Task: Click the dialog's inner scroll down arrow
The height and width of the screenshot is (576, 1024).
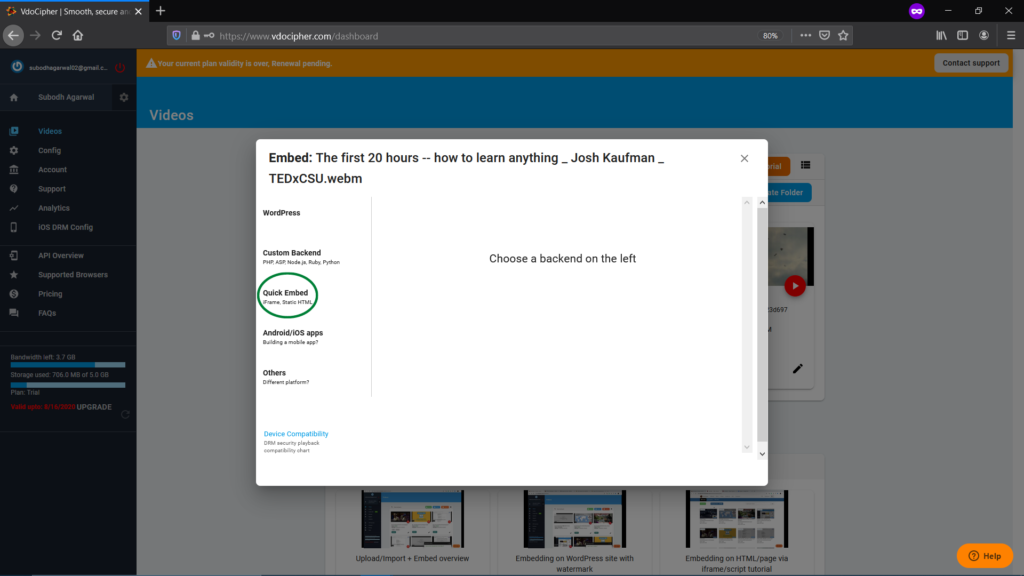Action: tap(746, 447)
